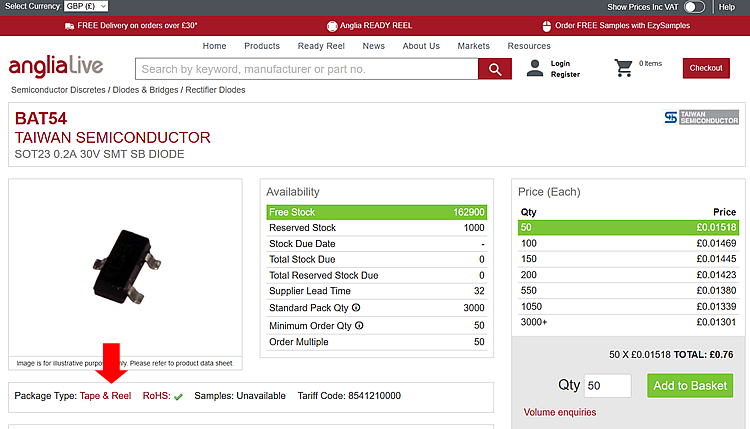Click the free delivery truck icon
This screenshot has height=429, width=750.
pyautogui.click(x=69, y=25)
